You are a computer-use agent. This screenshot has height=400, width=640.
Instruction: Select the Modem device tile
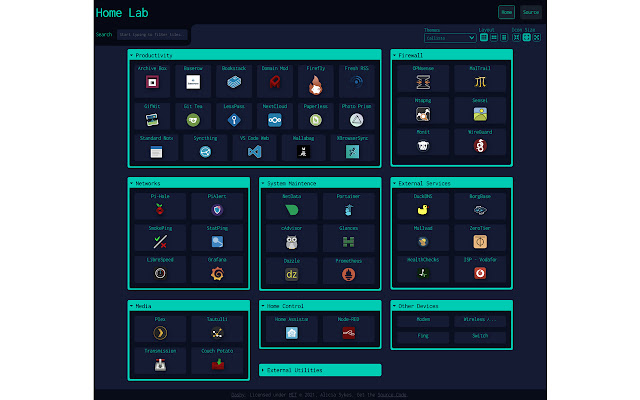tap(423, 321)
